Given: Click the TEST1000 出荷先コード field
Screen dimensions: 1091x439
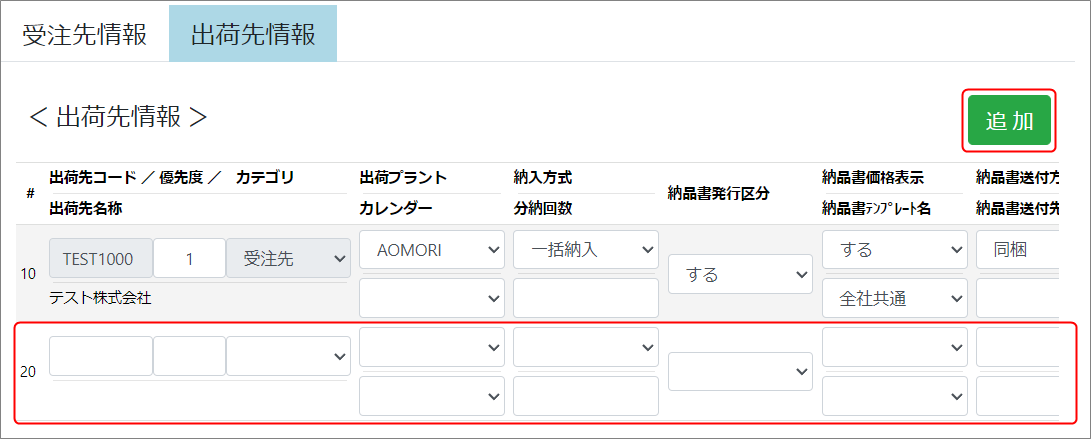Looking at the screenshot, I should (100, 258).
